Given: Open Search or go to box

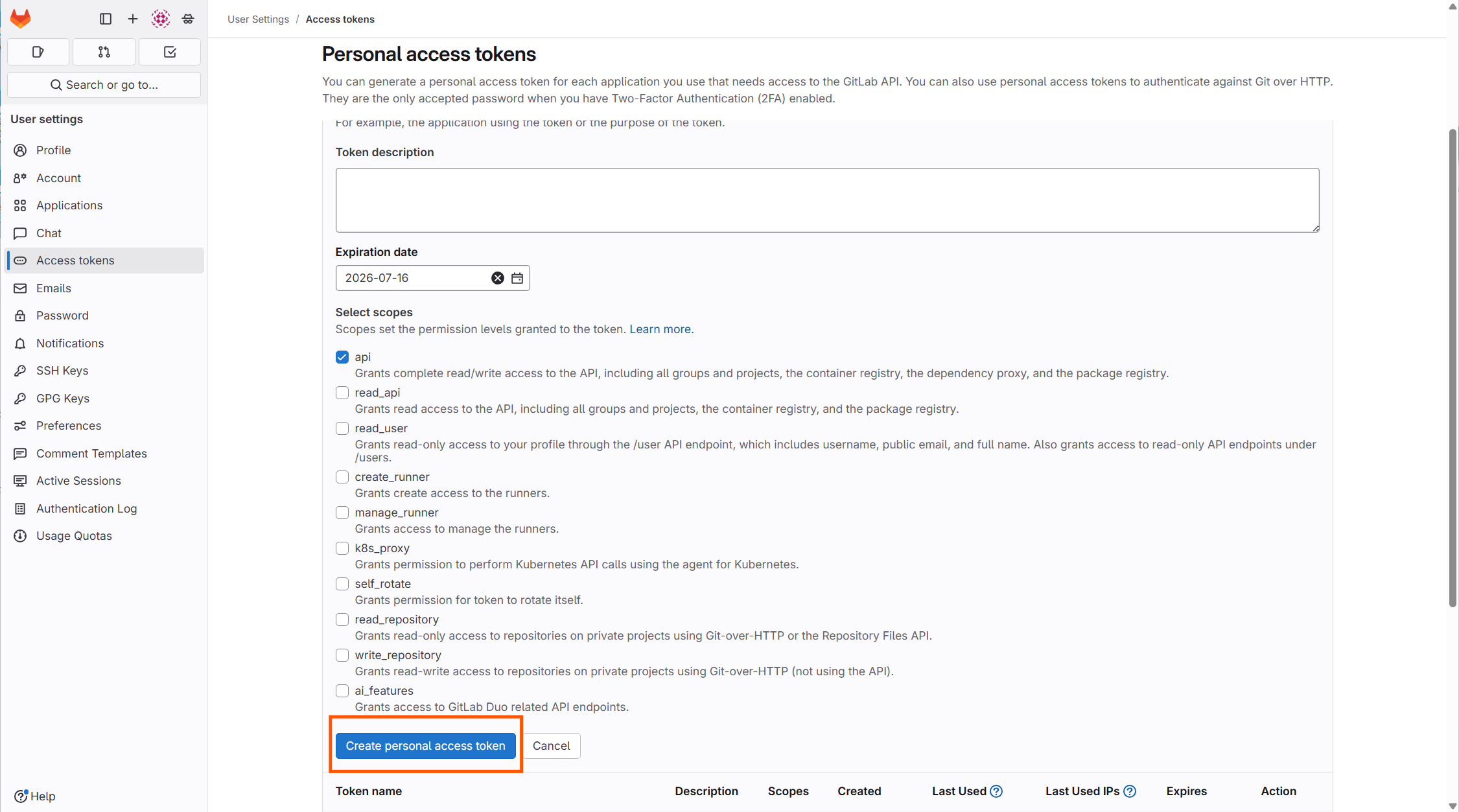Looking at the screenshot, I should coord(104,85).
